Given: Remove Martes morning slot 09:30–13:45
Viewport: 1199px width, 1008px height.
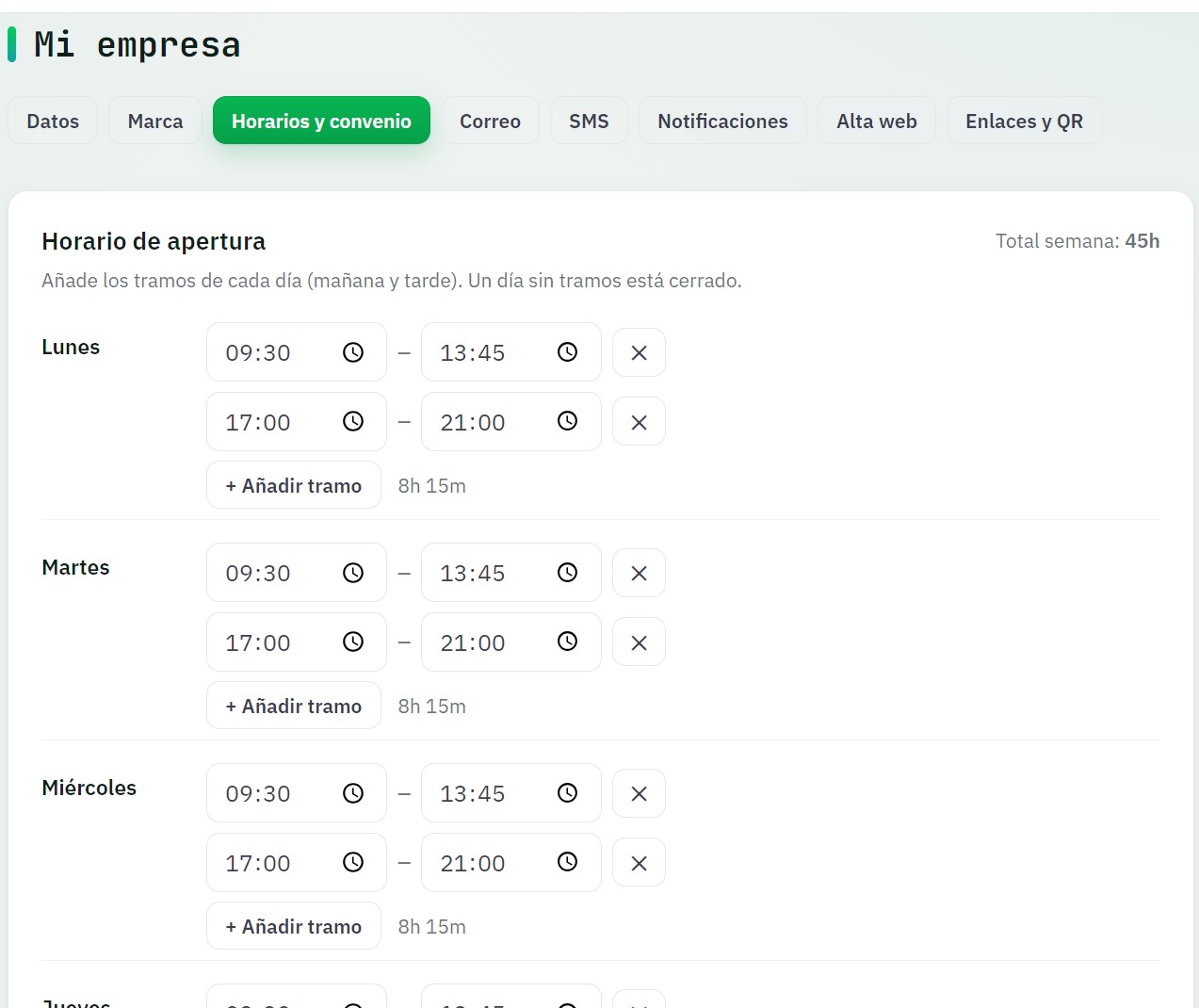Looking at the screenshot, I should [639, 573].
